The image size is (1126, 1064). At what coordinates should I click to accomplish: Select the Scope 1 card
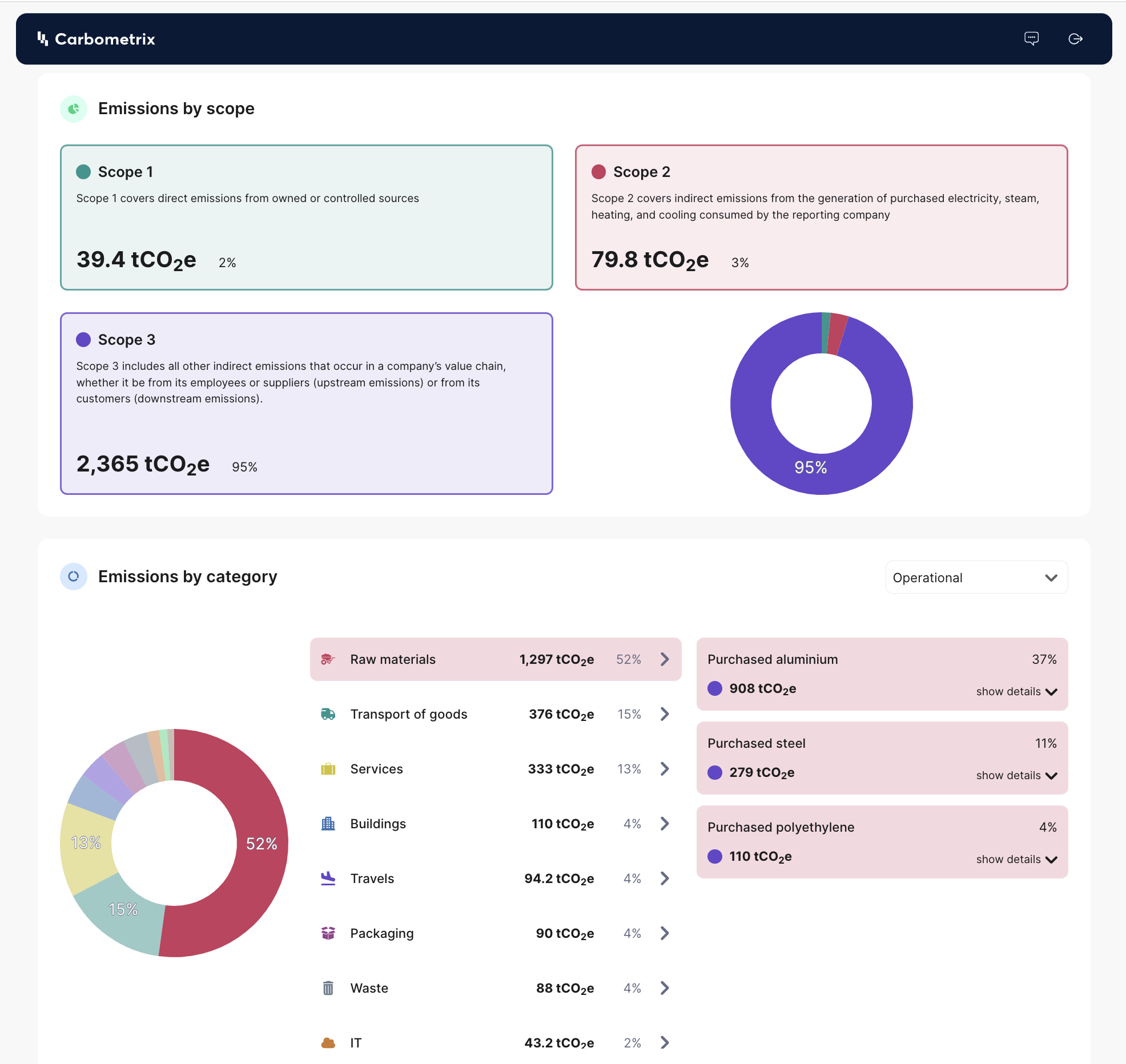coord(307,217)
